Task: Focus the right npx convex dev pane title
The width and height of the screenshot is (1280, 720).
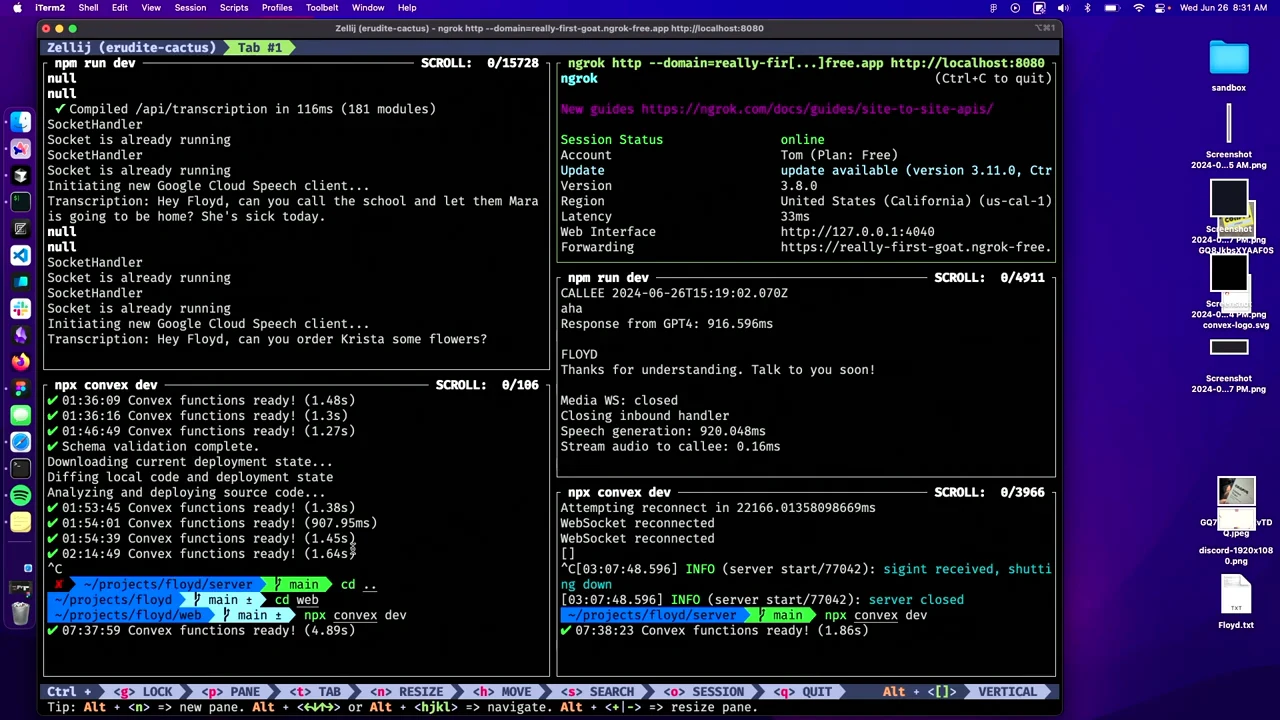Action: coord(619,492)
